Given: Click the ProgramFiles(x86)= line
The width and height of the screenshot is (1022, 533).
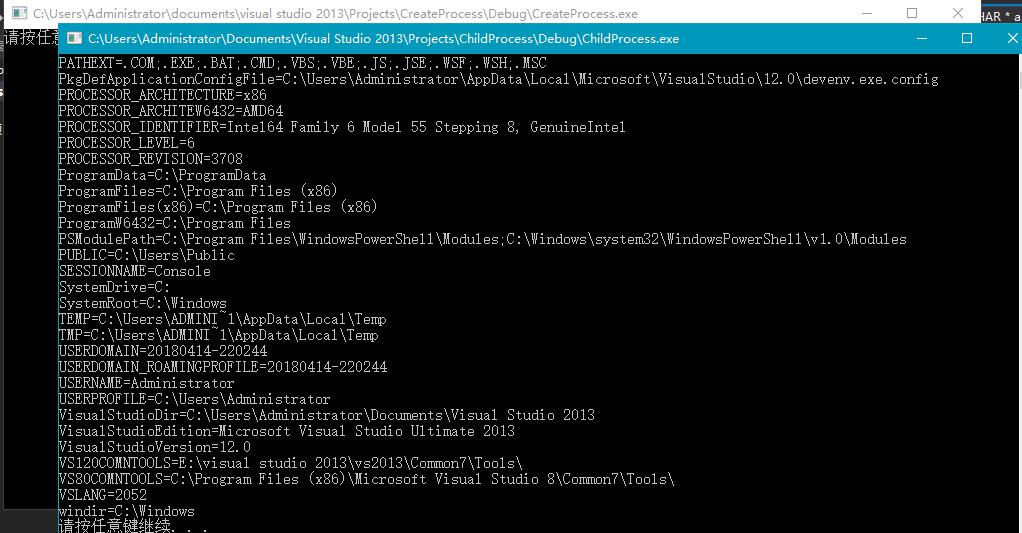Looking at the screenshot, I should click(x=218, y=207).
